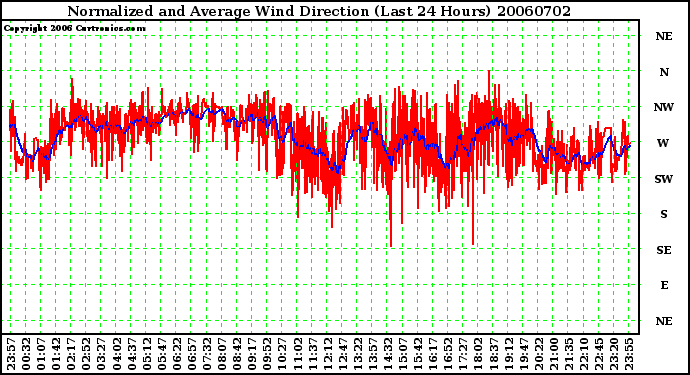Click the 10:27 time label
Screen dimensions: 690x375
pyautogui.click(x=283, y=354)
